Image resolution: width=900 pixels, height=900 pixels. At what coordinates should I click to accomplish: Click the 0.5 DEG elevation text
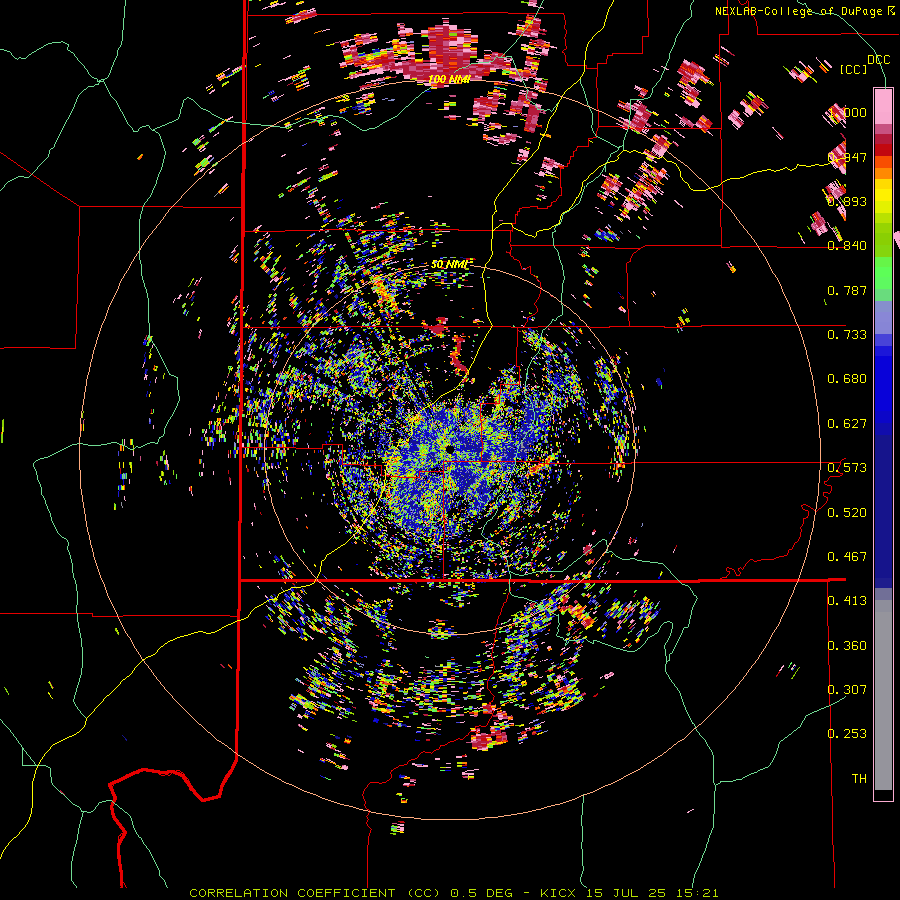(481, 893)
